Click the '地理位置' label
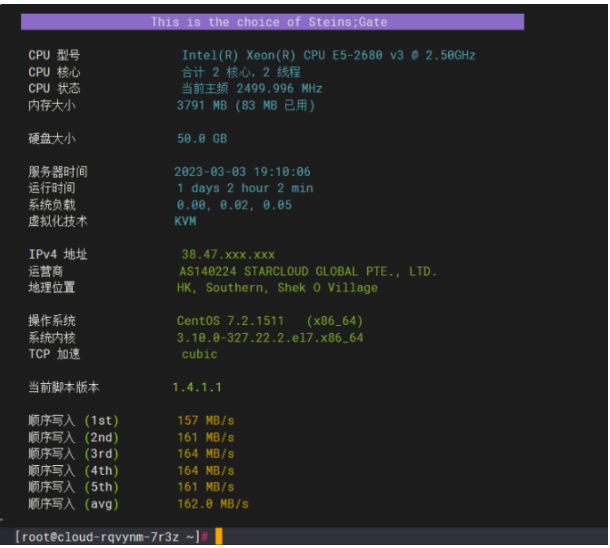The image size is (610, 548). click(52, 288)
